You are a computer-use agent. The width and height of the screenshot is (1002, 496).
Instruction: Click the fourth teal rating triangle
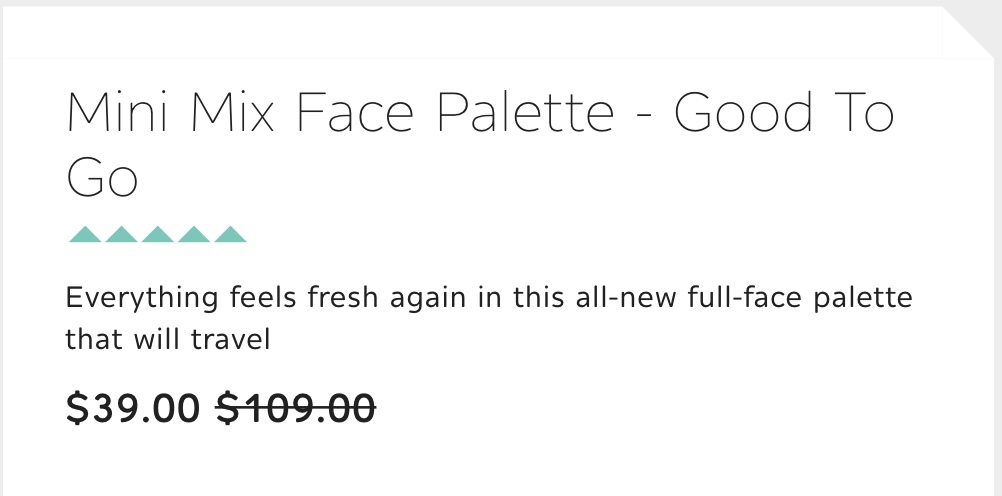(194, 235)
